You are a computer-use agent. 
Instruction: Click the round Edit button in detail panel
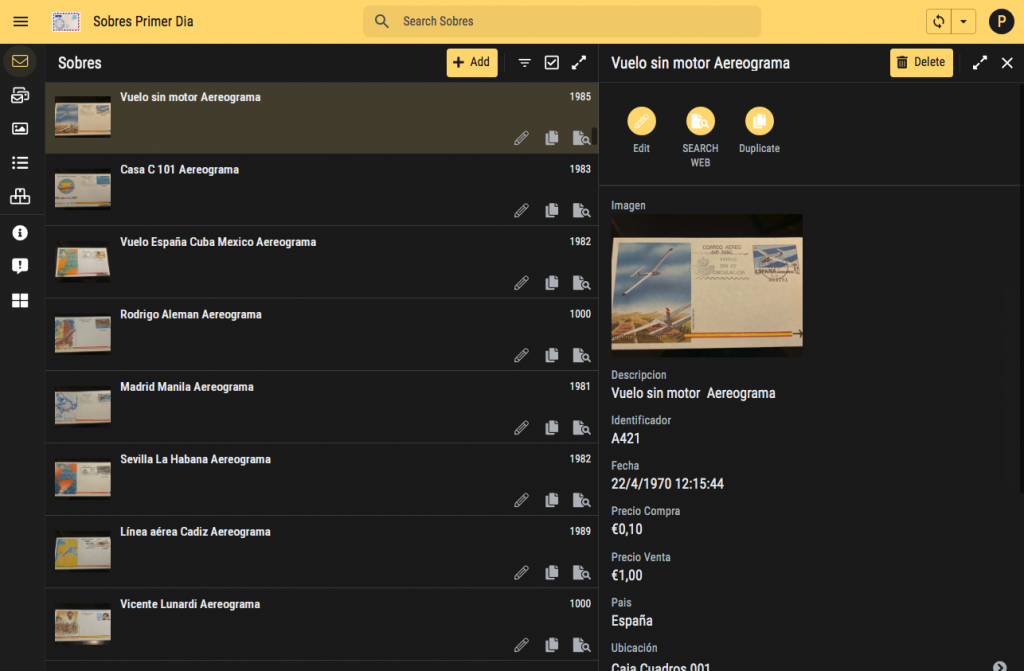[x=641, y=122]
